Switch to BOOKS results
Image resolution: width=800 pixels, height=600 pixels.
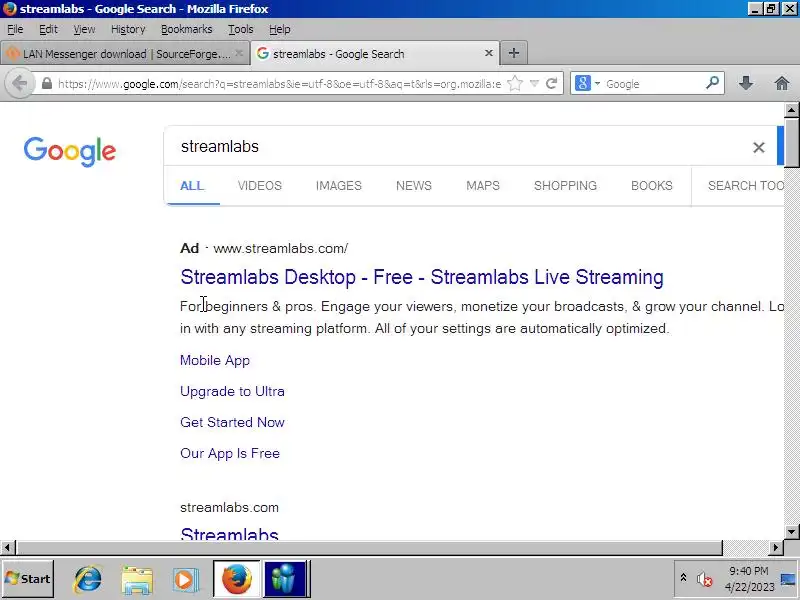point(652,186)
